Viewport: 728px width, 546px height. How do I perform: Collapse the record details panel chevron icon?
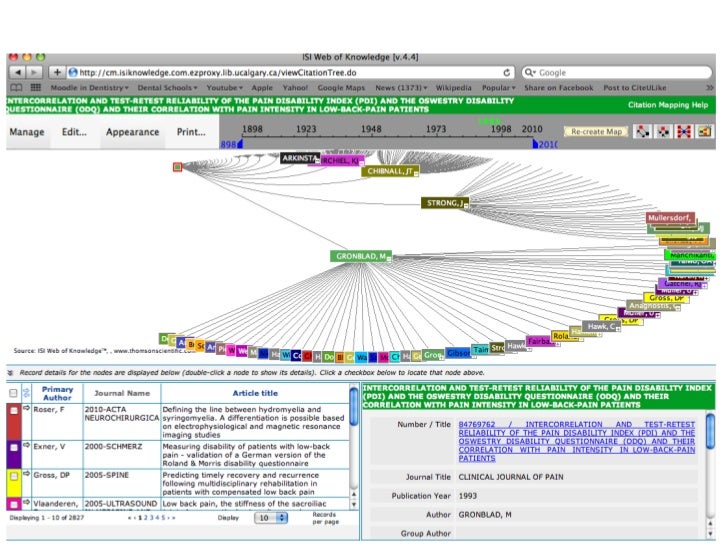point(10,372)
